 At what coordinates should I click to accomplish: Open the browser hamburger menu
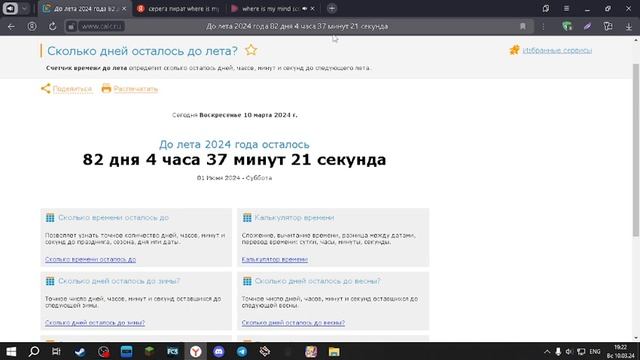(x=566, y=8)
